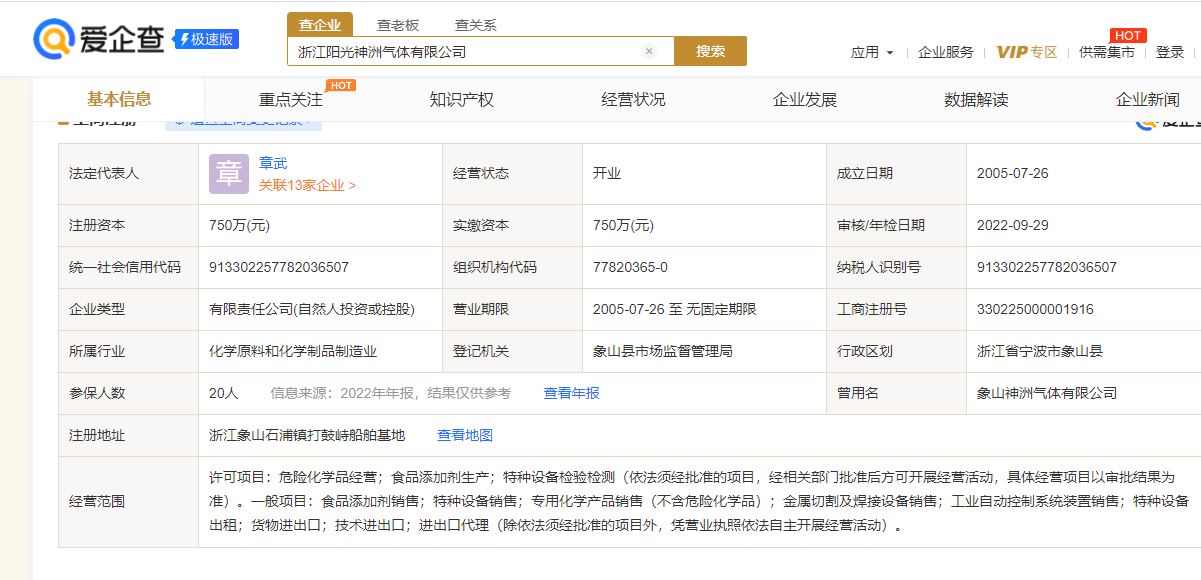Click the 登录 link
Screen dimensions: 1201x580
[x=1170, y=52]
